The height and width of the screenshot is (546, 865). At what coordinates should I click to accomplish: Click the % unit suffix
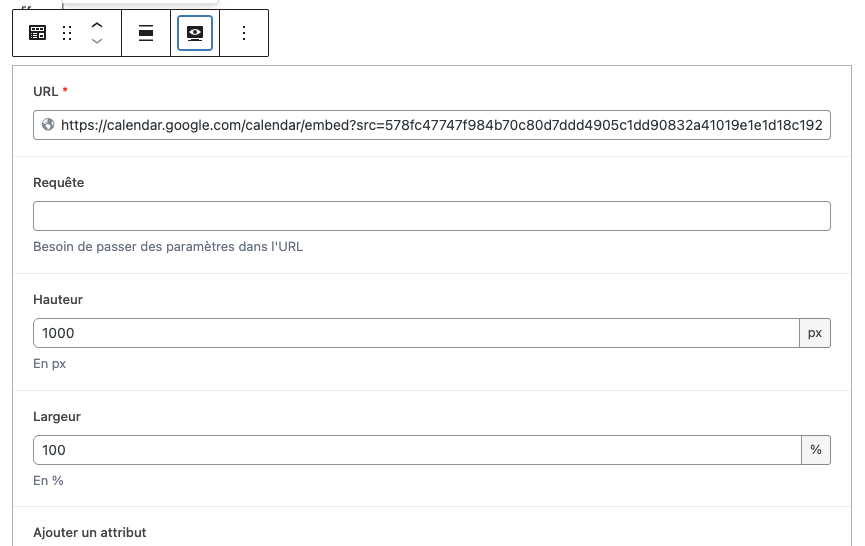tap(816, 450)
